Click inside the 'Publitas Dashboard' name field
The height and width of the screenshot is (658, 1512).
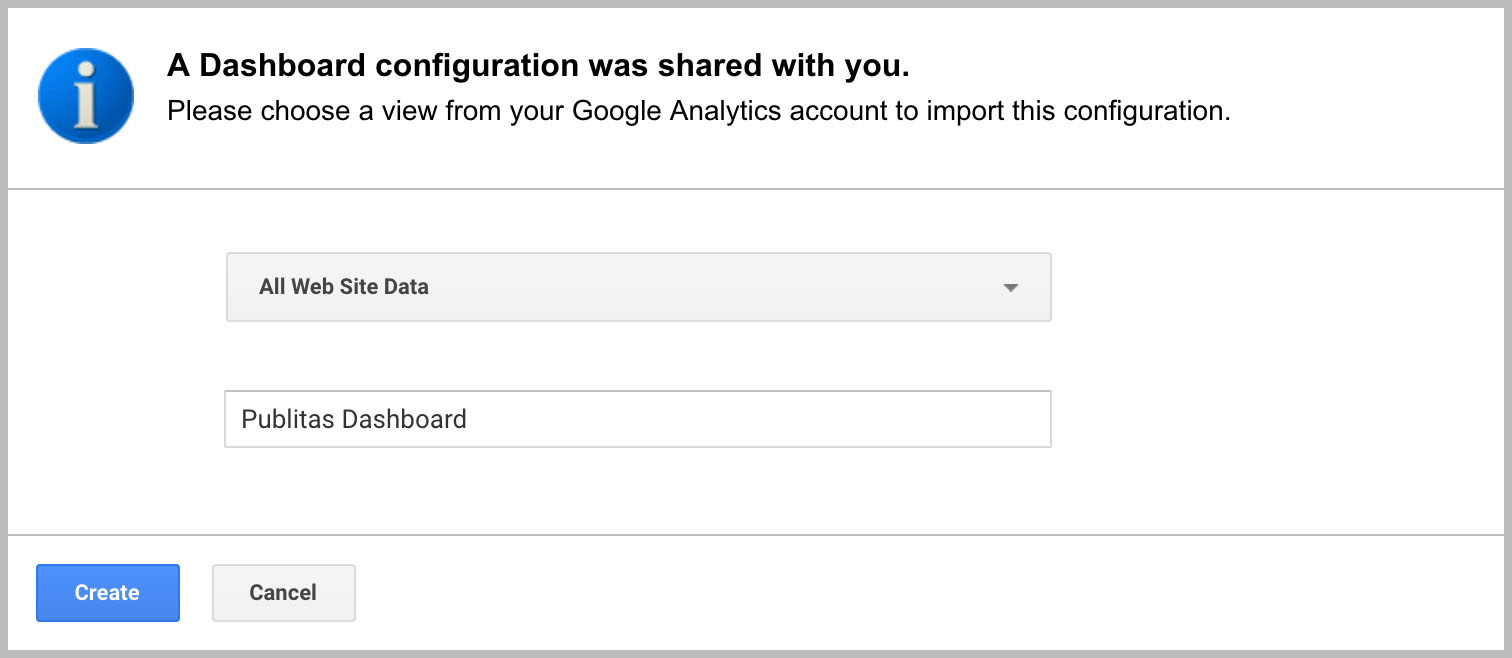tap(638, 419)
